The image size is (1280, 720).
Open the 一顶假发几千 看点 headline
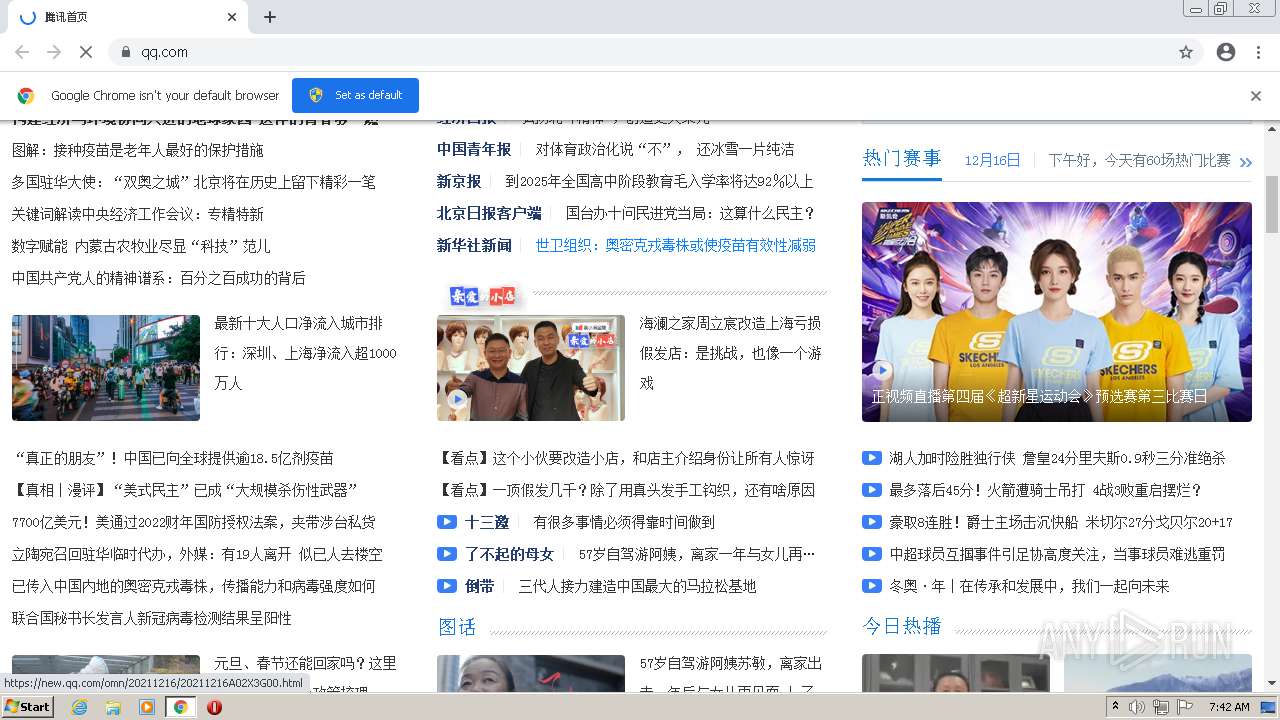626,490
